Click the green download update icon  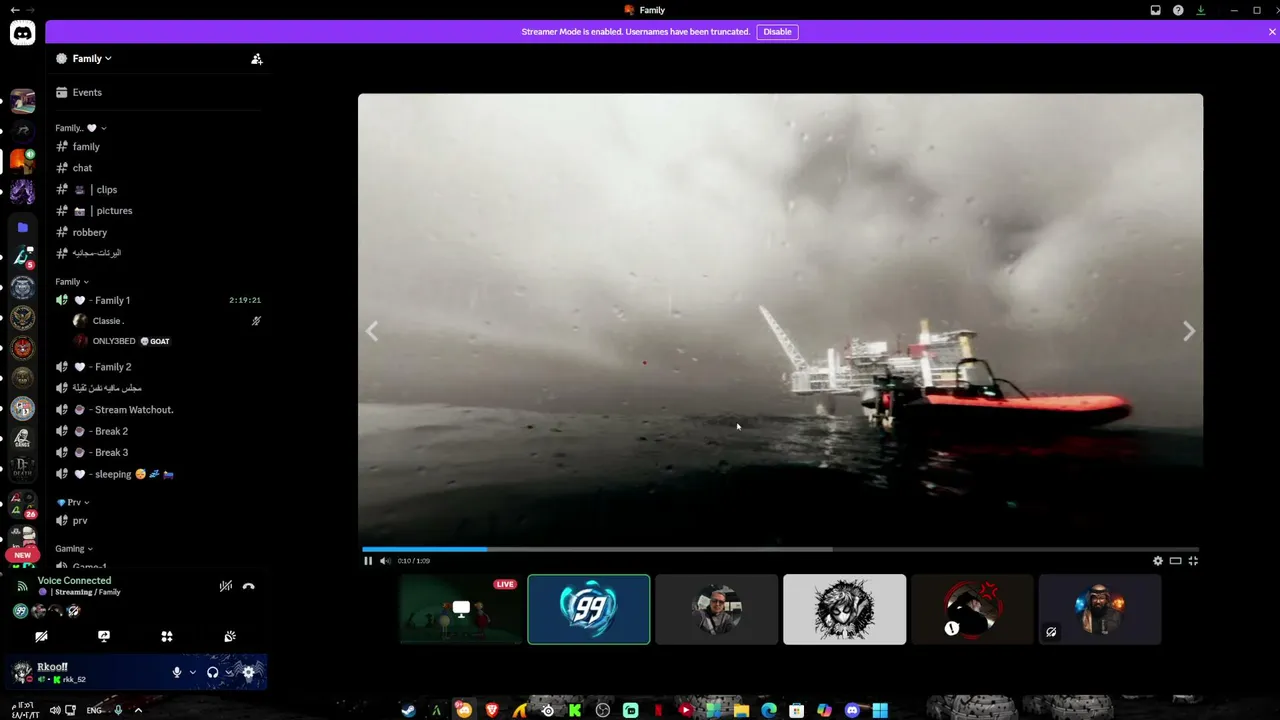pyautogui.click(x=1201, y=10)
